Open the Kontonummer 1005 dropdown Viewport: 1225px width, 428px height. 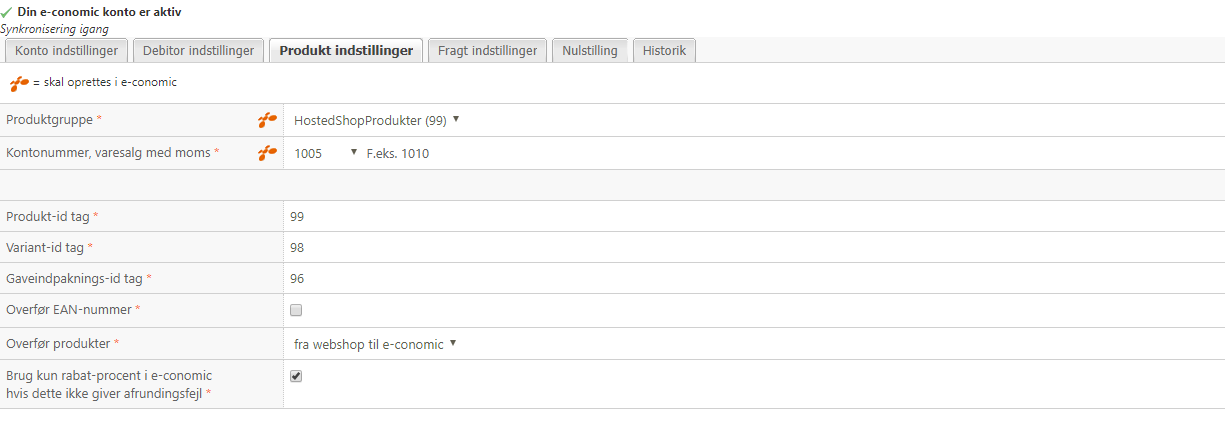point(326,153)
